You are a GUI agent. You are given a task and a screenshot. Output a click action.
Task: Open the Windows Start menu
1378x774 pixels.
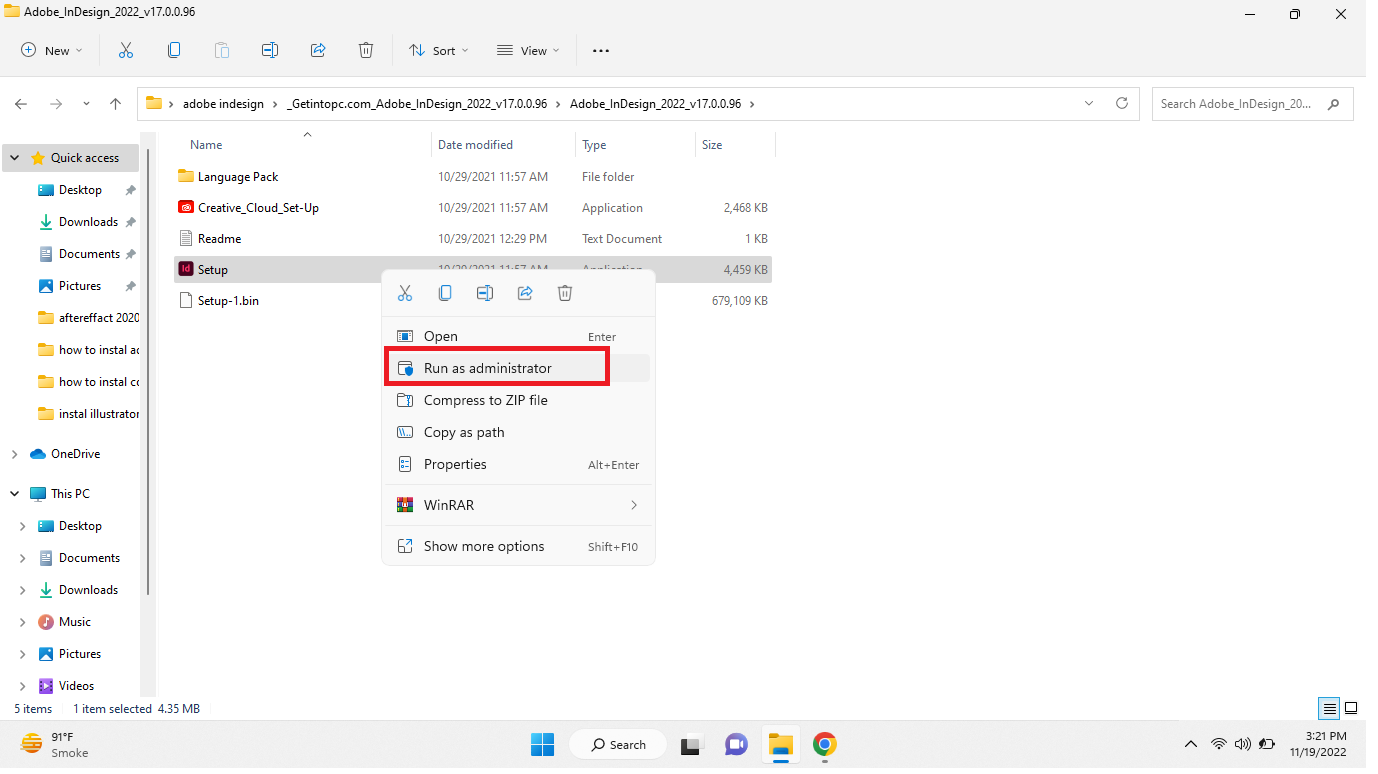pos(542,744)
